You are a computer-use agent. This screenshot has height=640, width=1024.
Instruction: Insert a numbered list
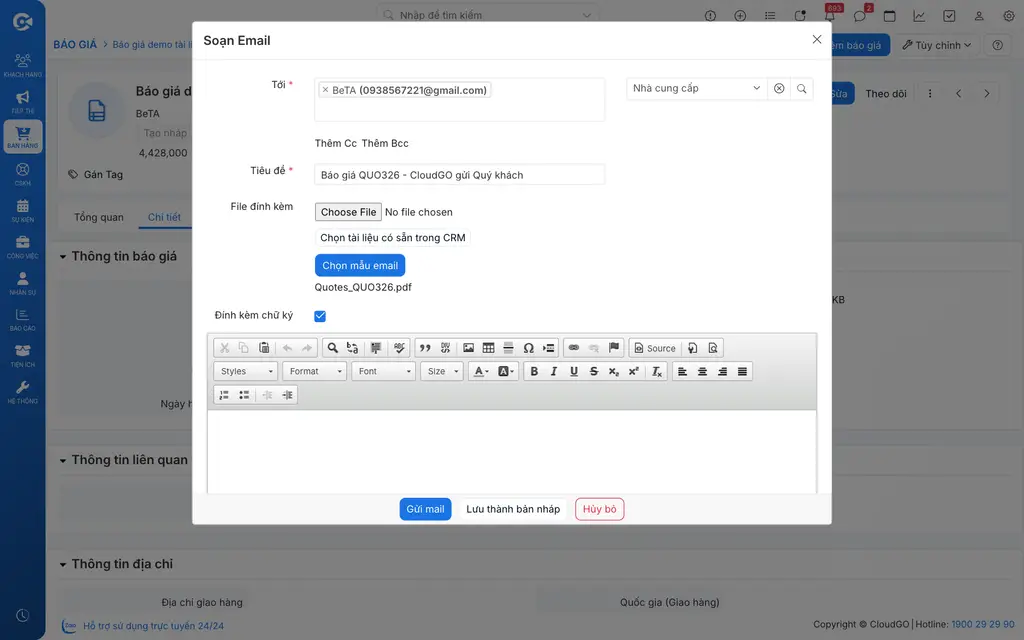pos(224,395)
